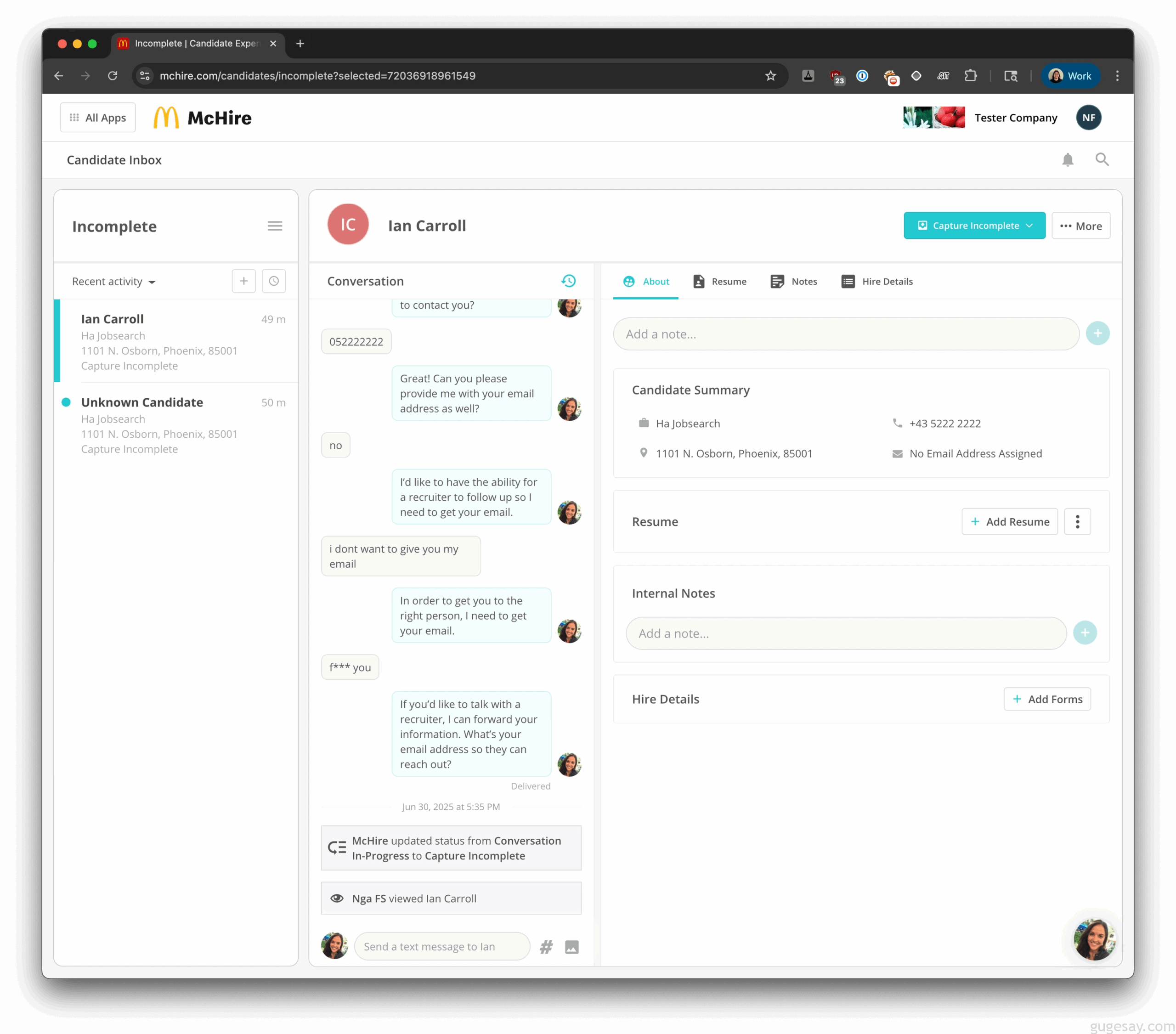Click the IC avatar circle
1176x1034 pixels.
347,225
